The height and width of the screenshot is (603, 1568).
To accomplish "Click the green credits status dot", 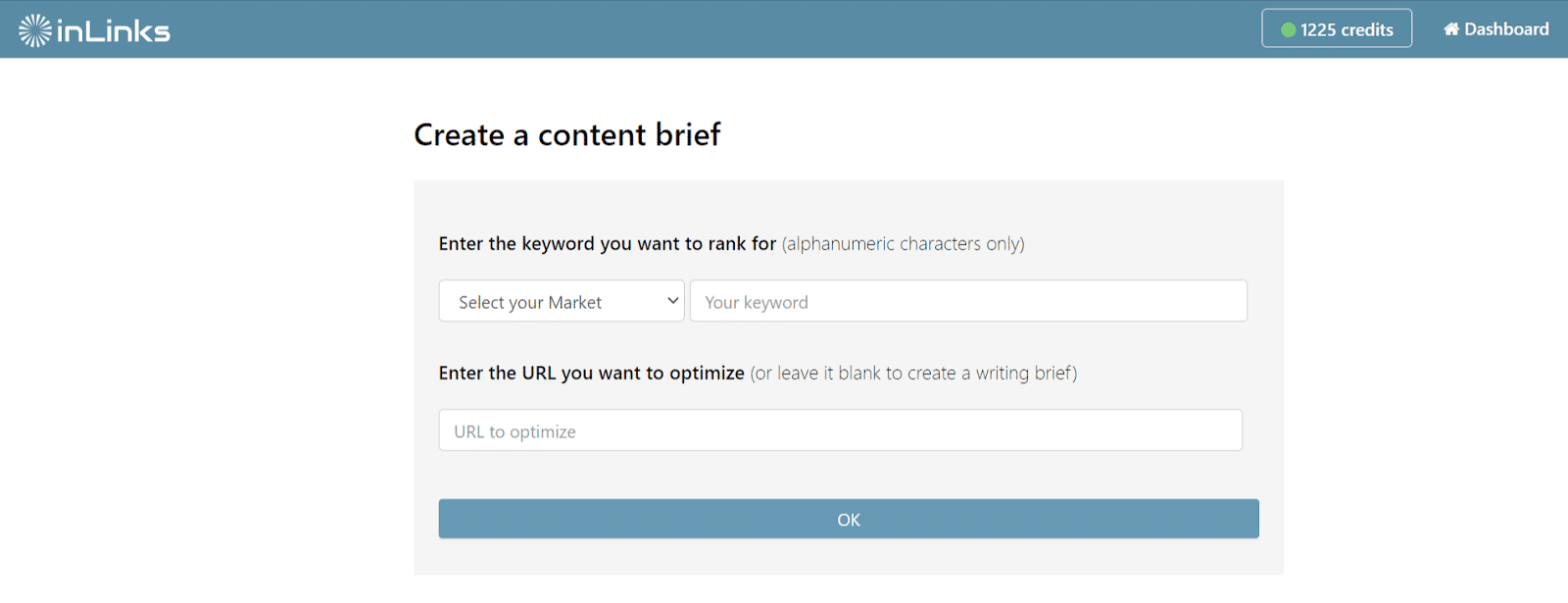I will coord(1289,29).
